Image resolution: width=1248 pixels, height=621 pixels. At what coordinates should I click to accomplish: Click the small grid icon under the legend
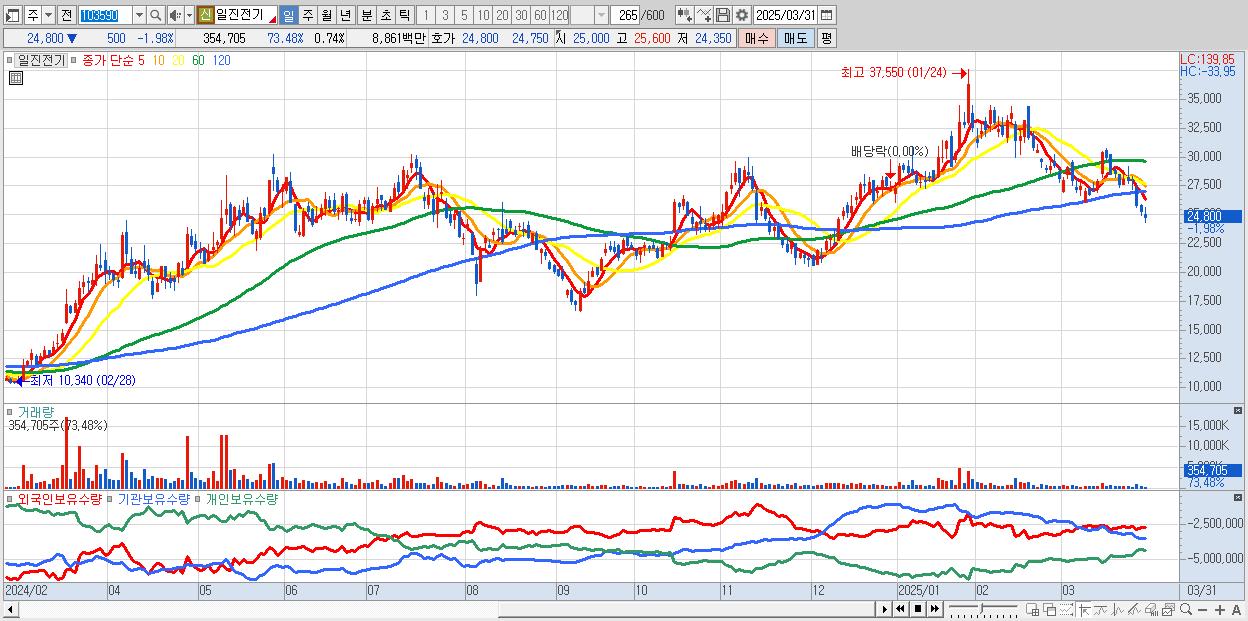[x=15, y=79]
